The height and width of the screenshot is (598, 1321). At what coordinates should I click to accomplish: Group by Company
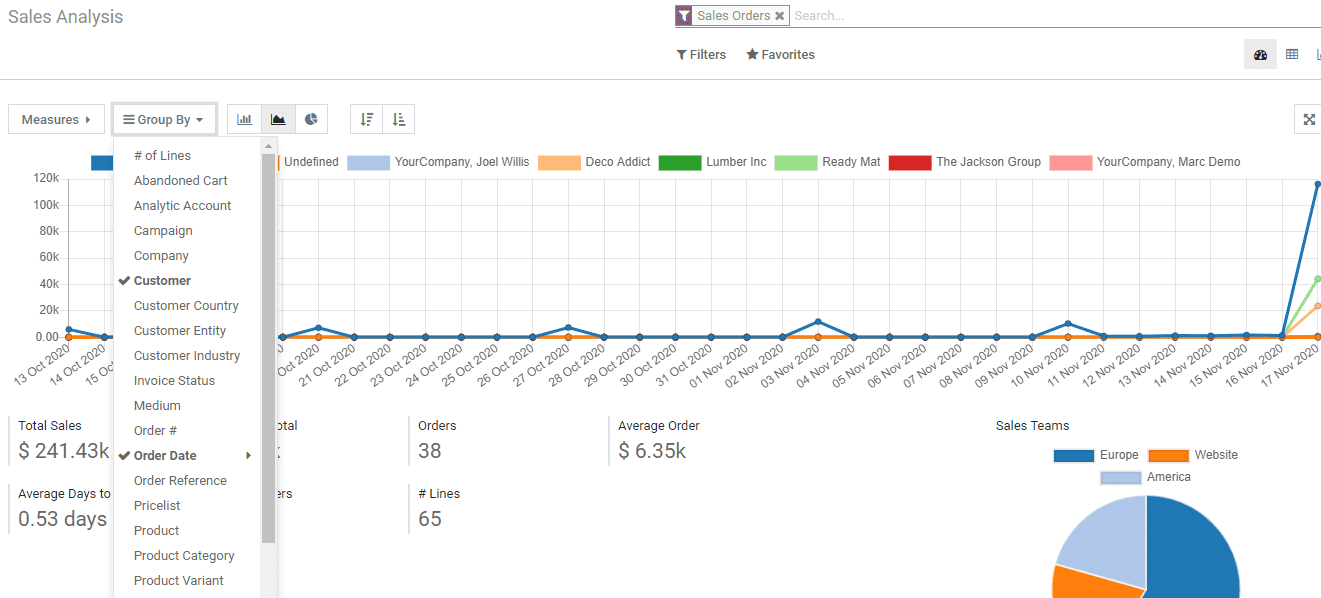coord(161,256)
